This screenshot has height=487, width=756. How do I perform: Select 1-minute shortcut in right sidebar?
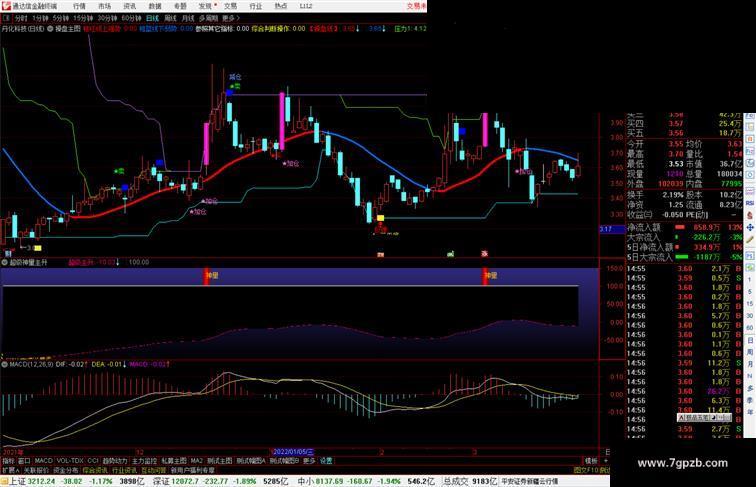click(x=750, y=280)
